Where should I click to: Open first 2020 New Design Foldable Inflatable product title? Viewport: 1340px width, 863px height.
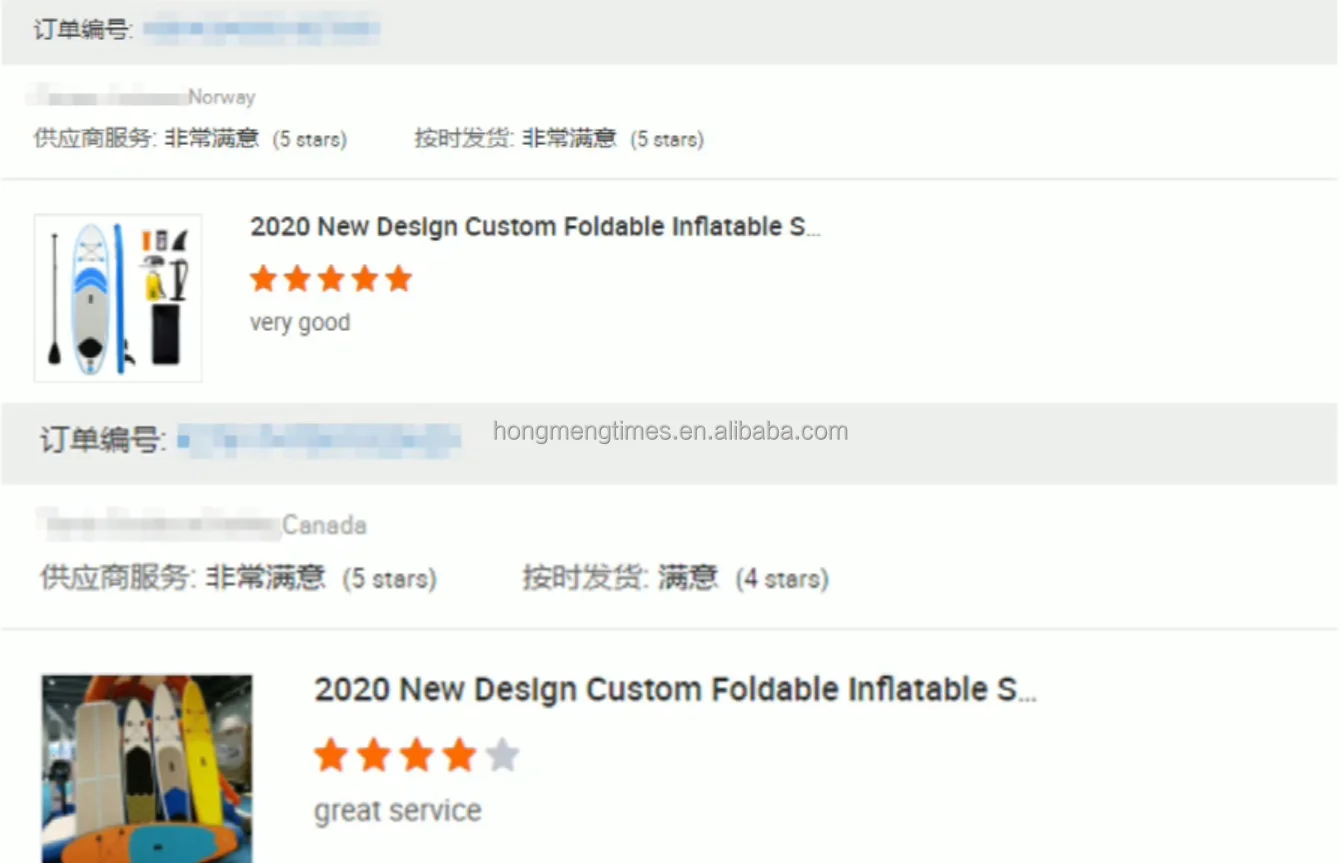(535, 227)
